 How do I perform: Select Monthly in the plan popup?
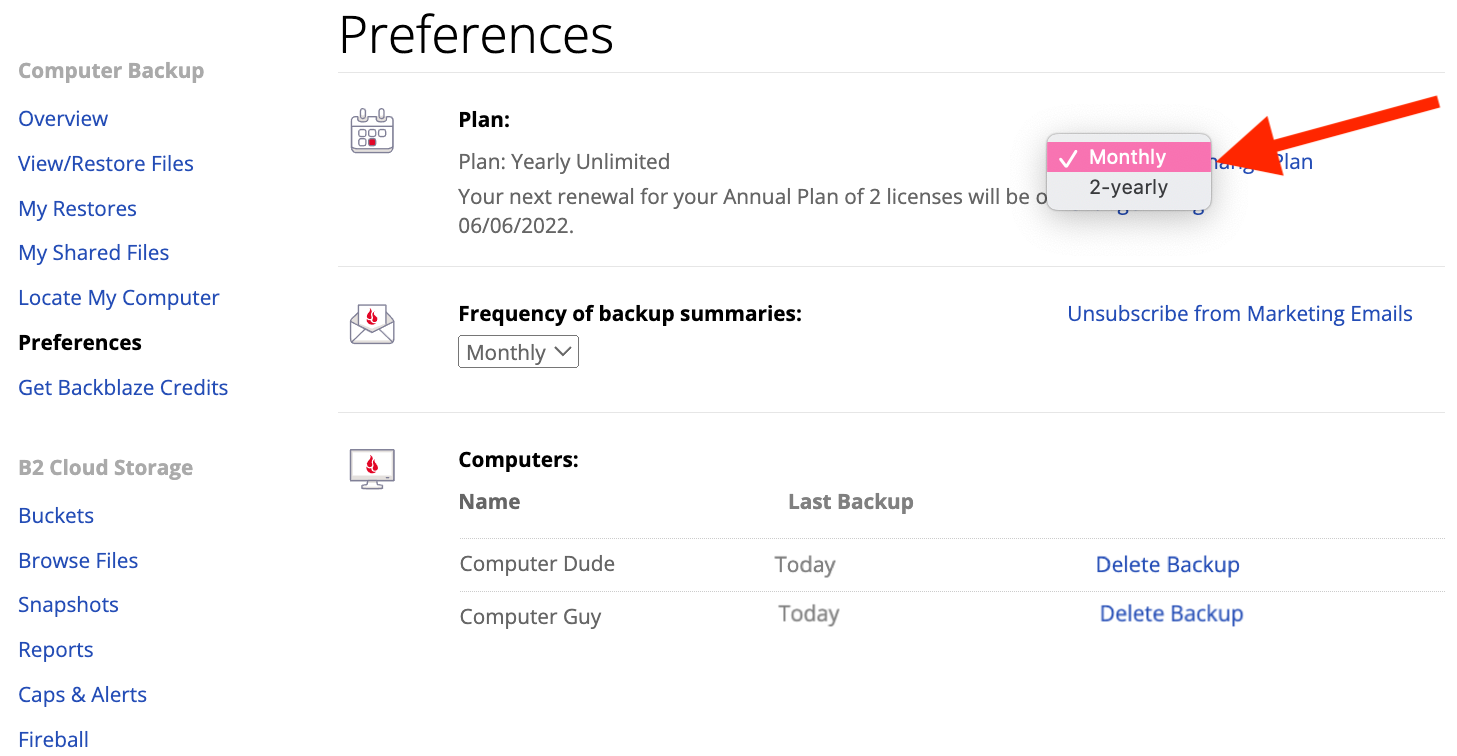click(x=1128, y=157)
